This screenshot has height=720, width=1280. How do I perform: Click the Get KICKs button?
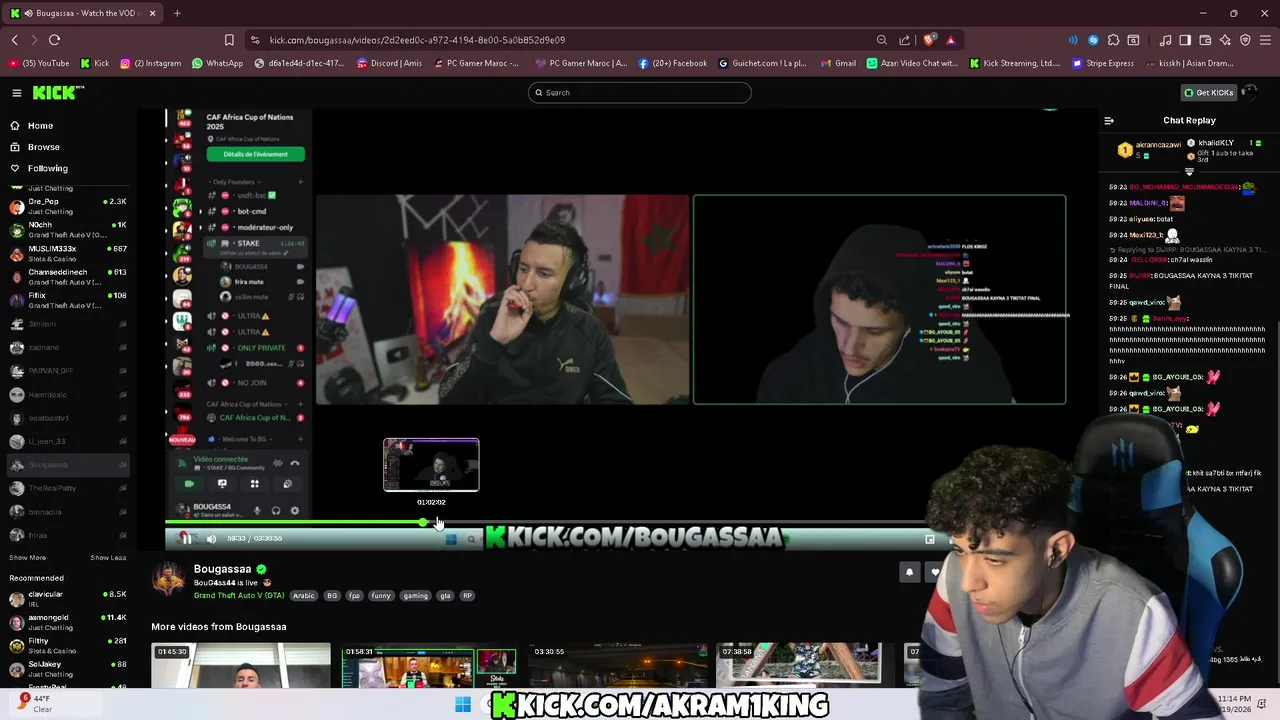click(1209, 93)
